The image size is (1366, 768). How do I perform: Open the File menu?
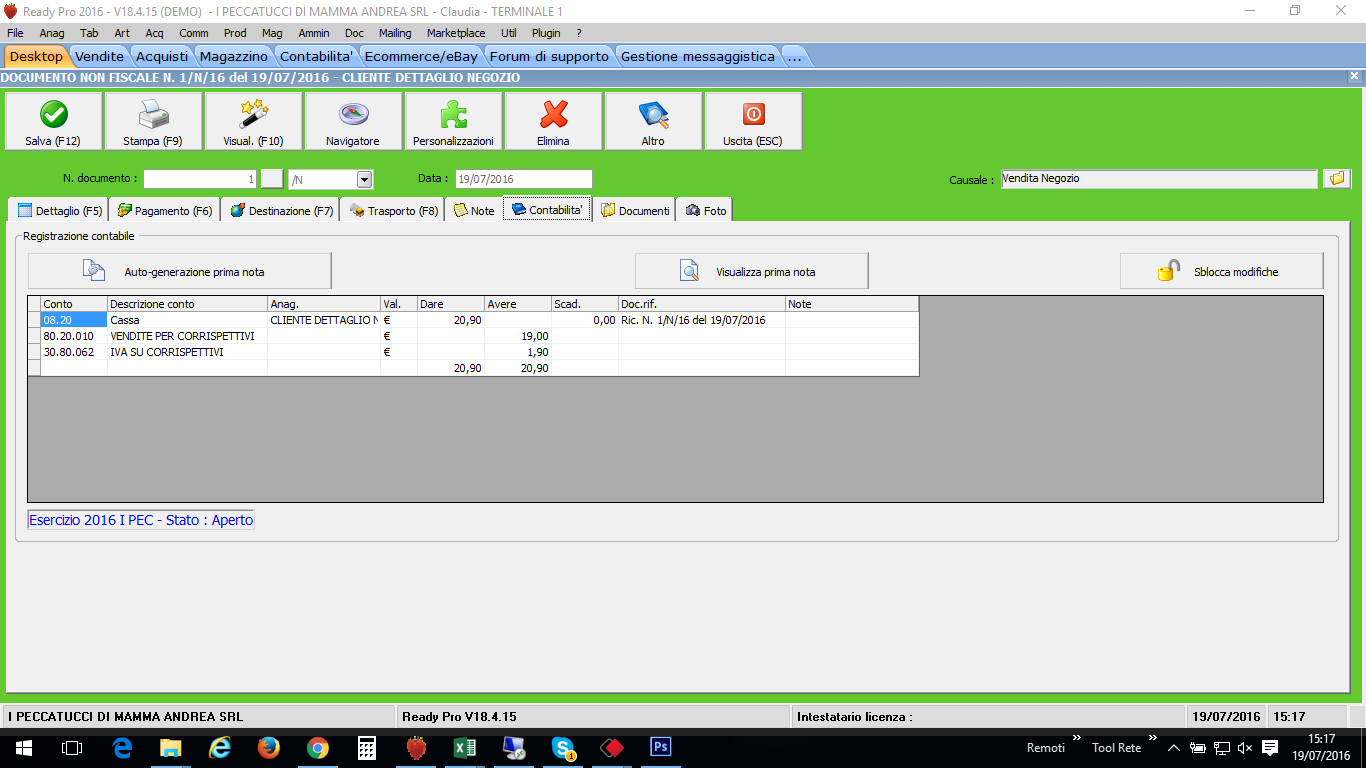point(15,33)
